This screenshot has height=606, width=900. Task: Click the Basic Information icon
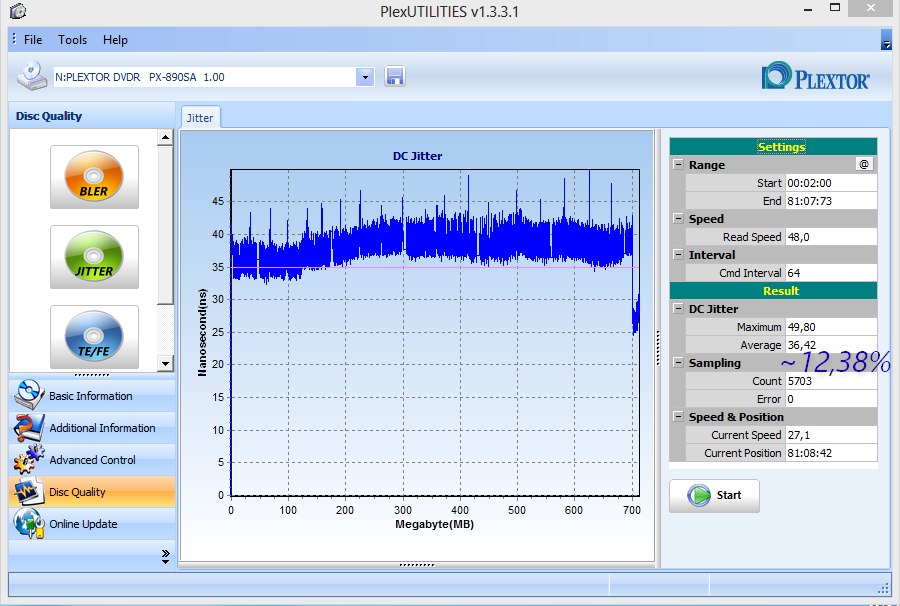[x=29, y=395]
